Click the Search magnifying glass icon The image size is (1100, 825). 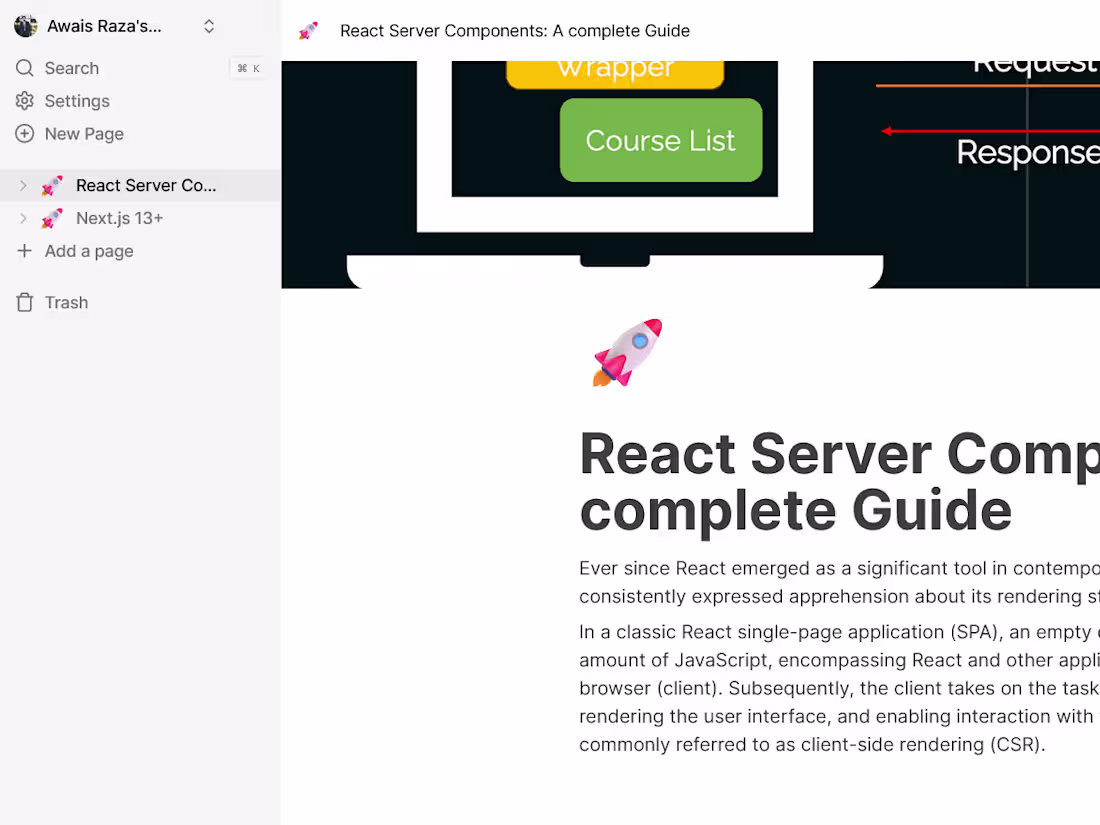pos(24,68)
